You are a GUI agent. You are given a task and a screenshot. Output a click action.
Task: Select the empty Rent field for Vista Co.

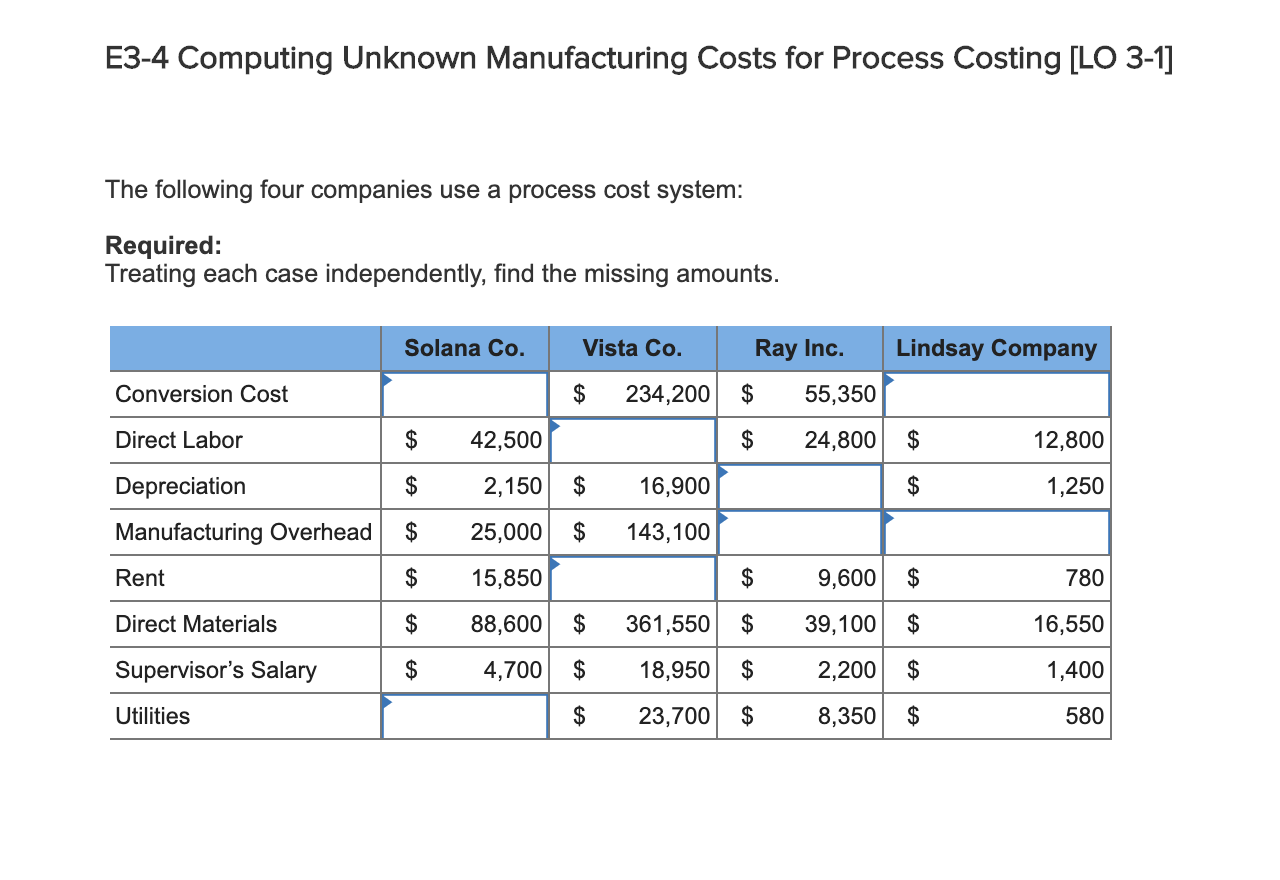[x=632, y=578]
